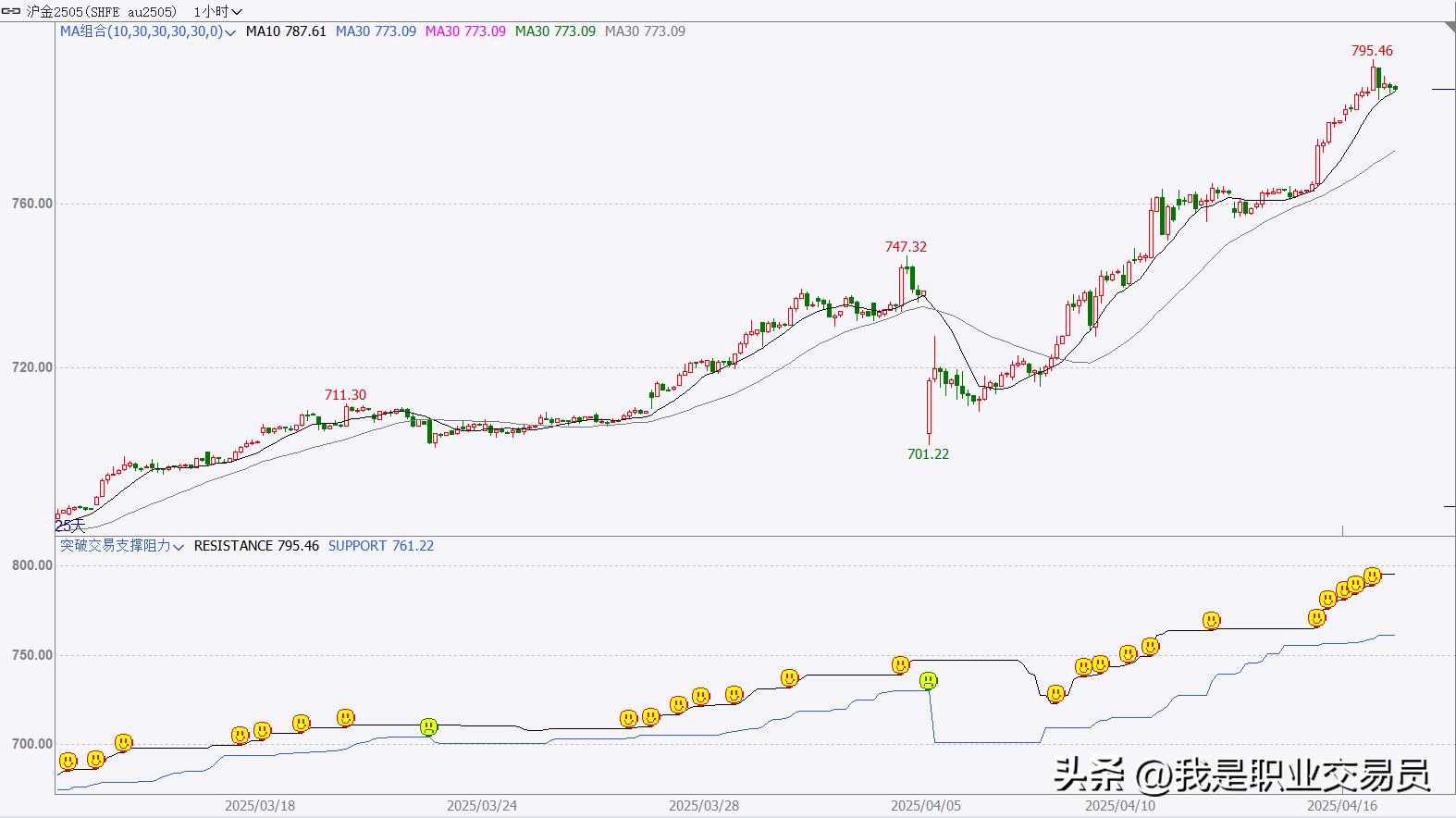Click the 2025/04/10 date label
This screenshot has height=818, width=1456.
pyautogui.click(x=1120, y=806)
